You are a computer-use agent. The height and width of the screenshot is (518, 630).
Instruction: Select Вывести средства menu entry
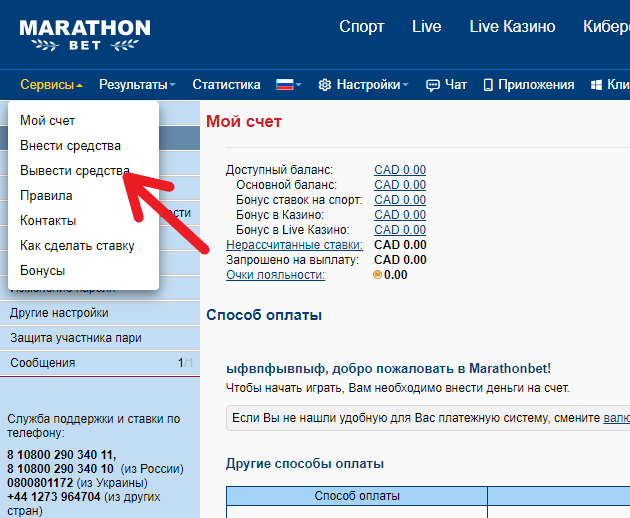[75, 171]
